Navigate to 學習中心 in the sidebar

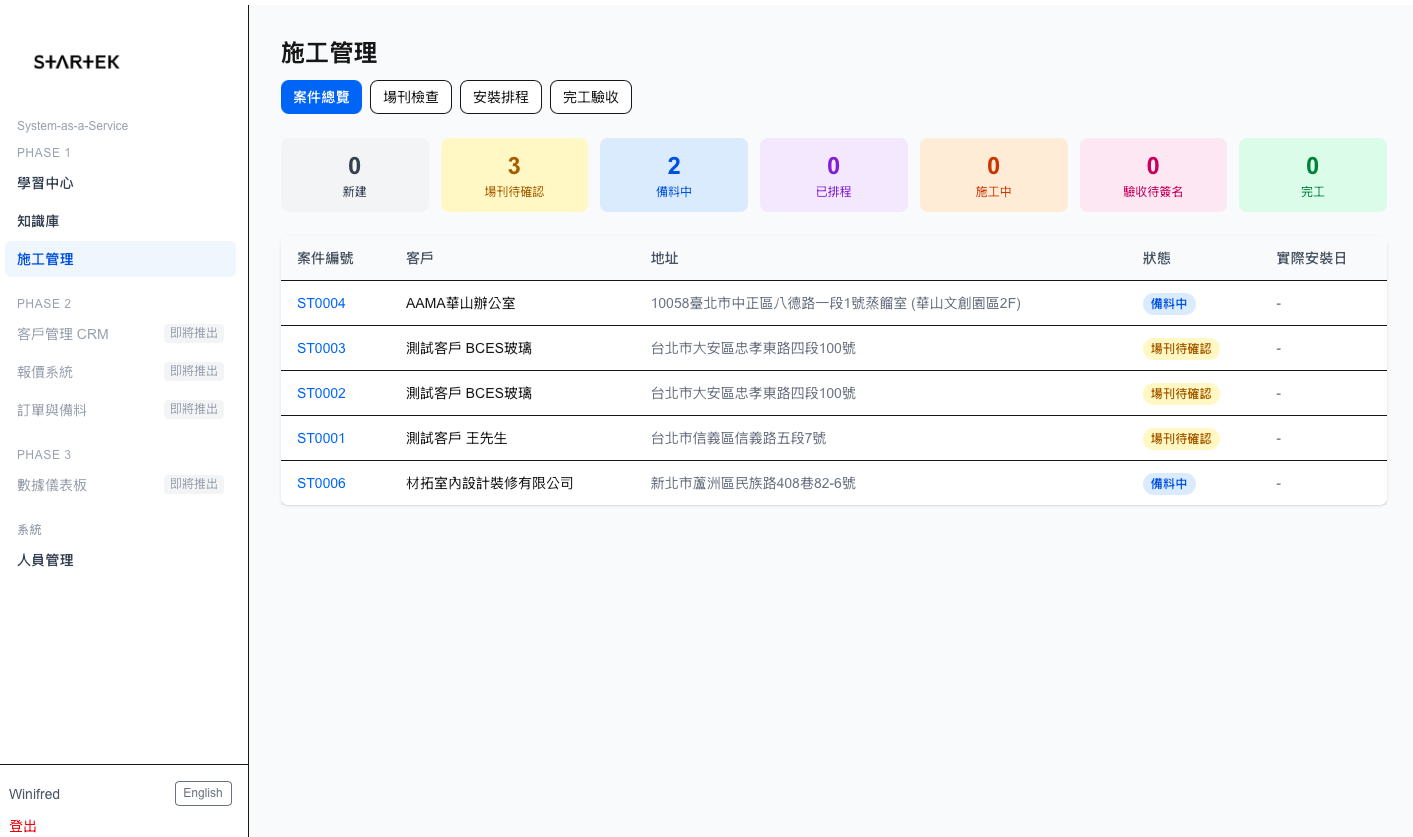click(44, 183)
